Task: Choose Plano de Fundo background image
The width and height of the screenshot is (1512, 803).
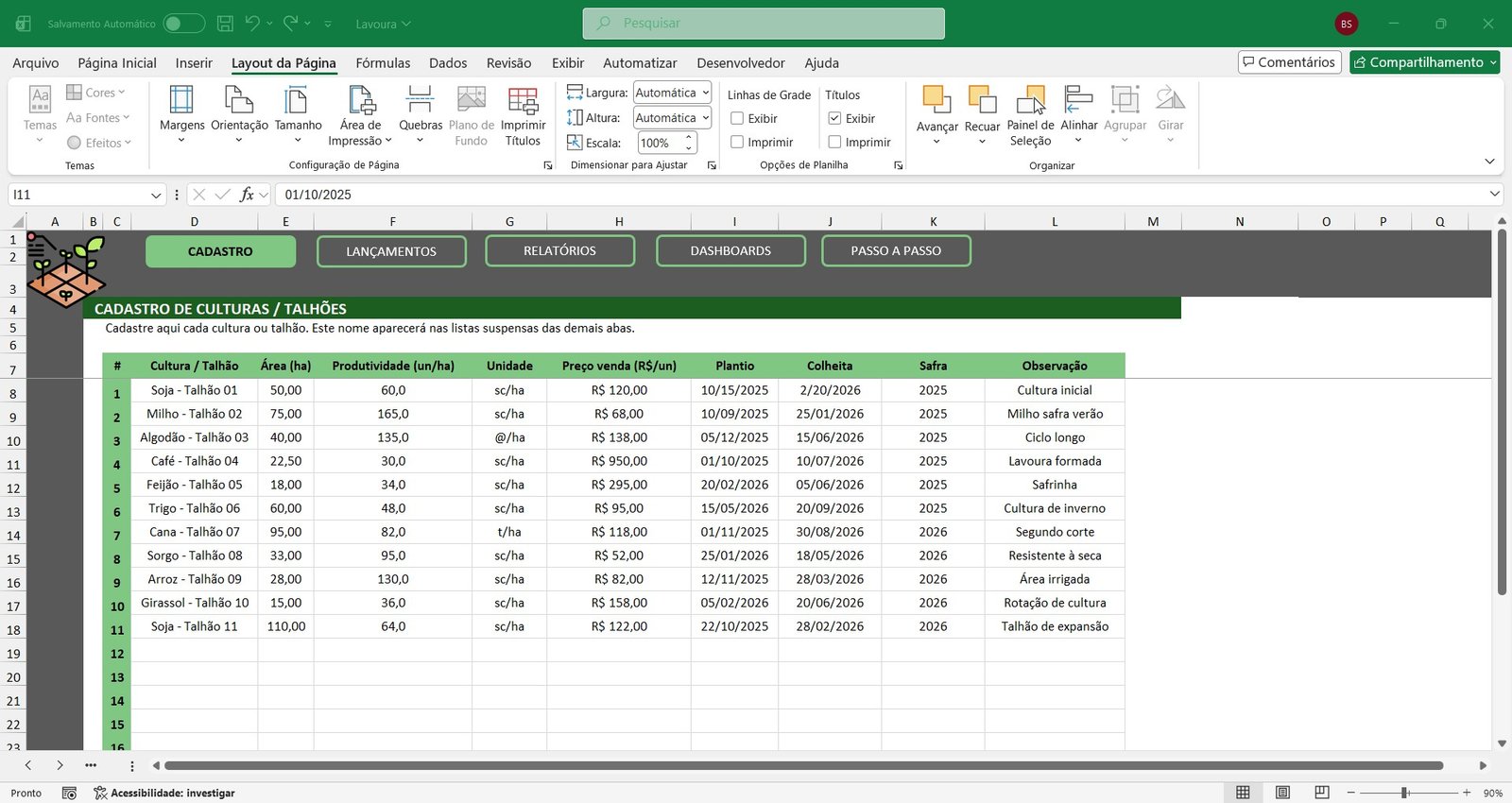Action: tap(471, 114)
